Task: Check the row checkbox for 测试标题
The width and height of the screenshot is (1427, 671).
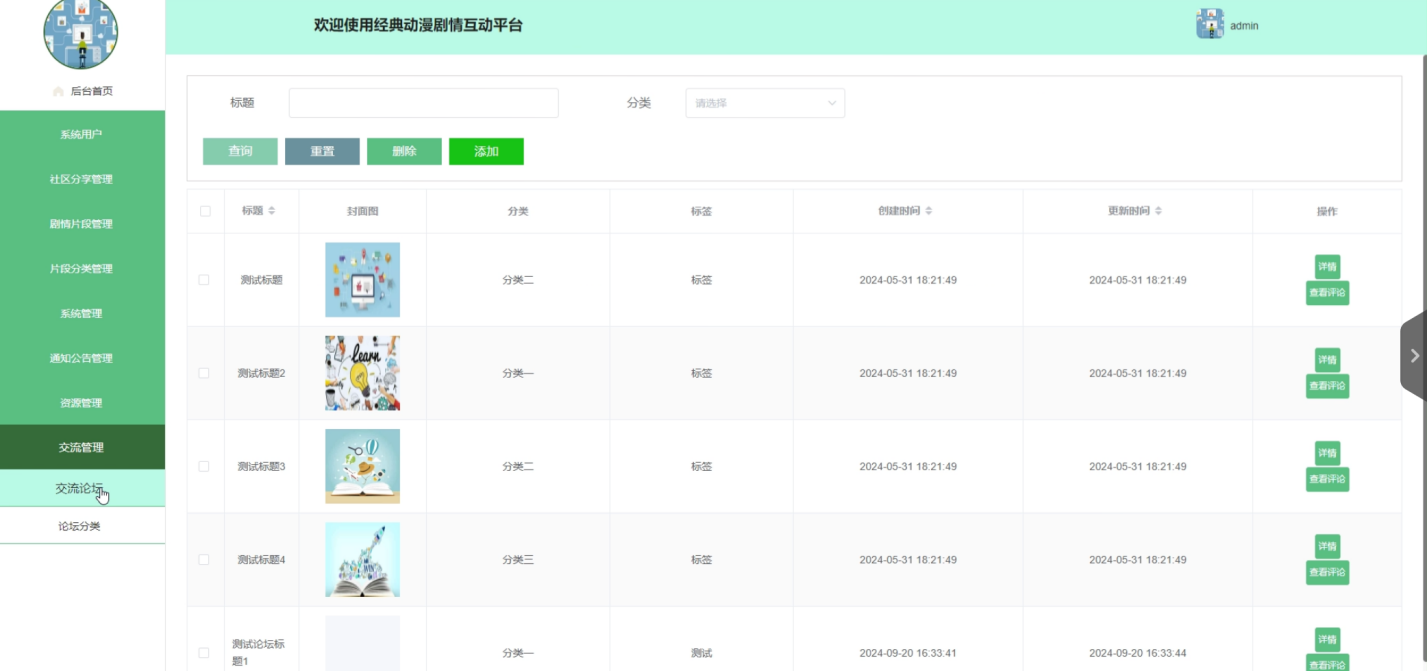Action: coord(204,280)
